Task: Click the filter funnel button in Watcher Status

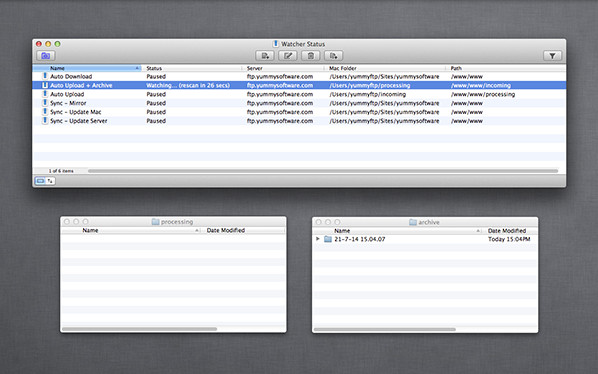Action: pyautogui.click(x=552, y=56)
